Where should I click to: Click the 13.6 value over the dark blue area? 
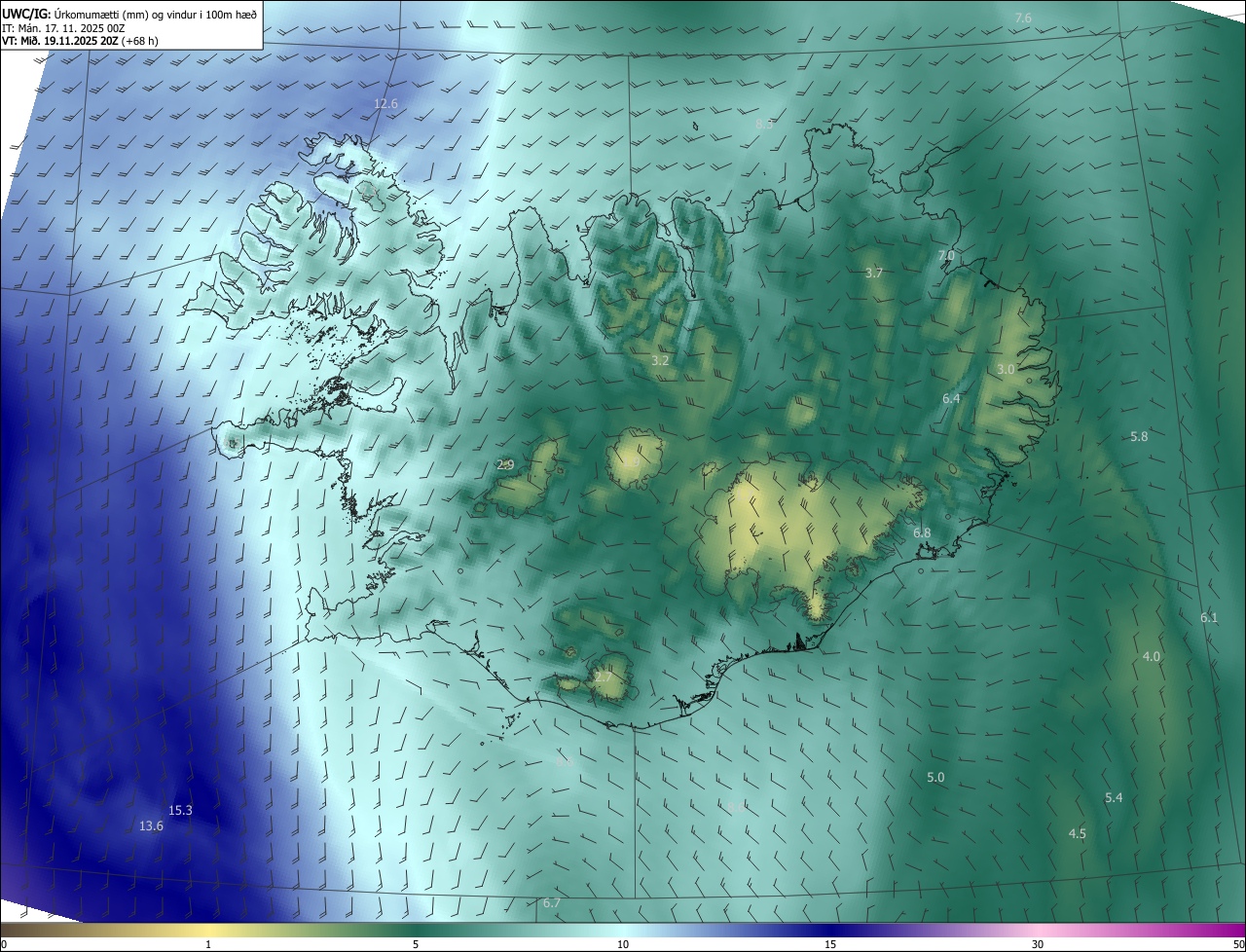pyautogui.click(x=151, y=825)
